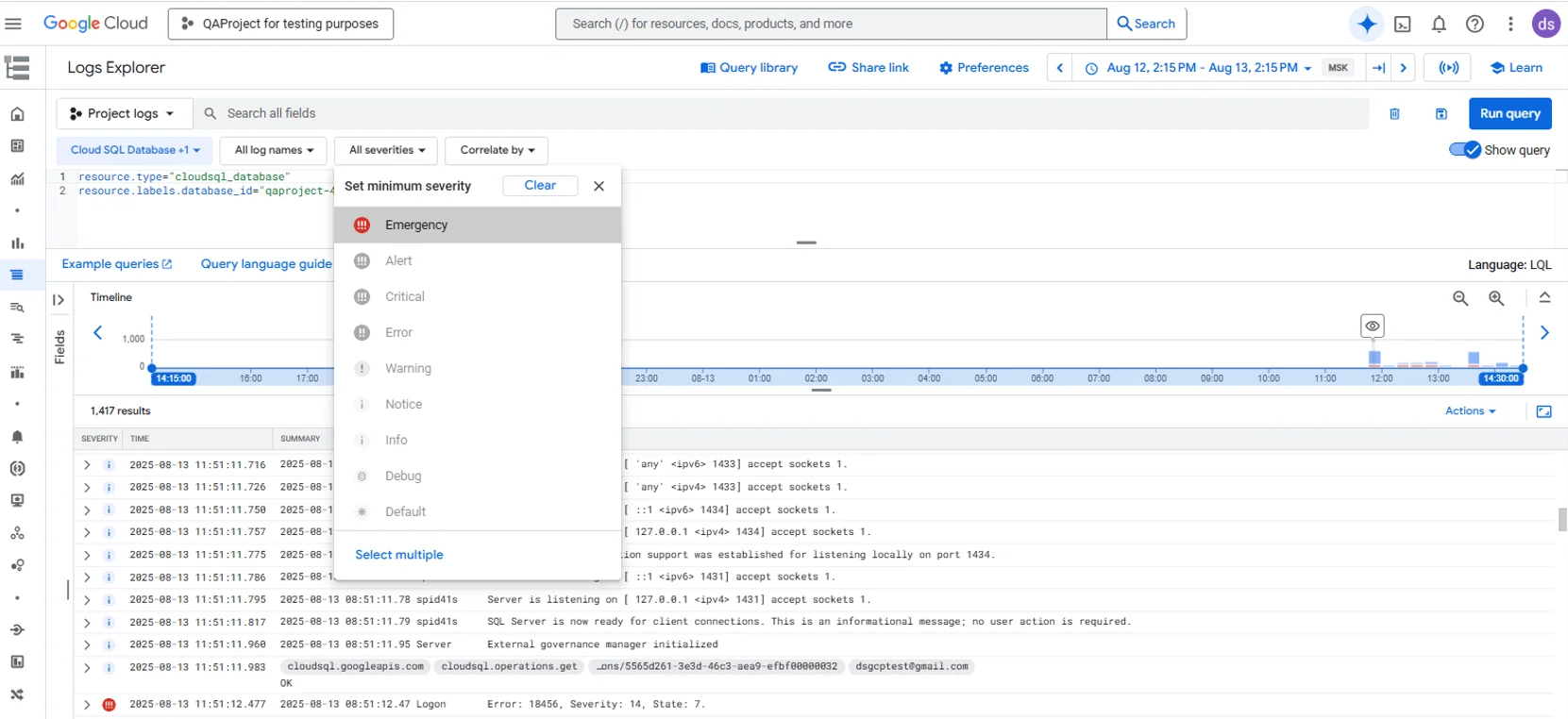Click the Run query button

tap(1509, 114)
